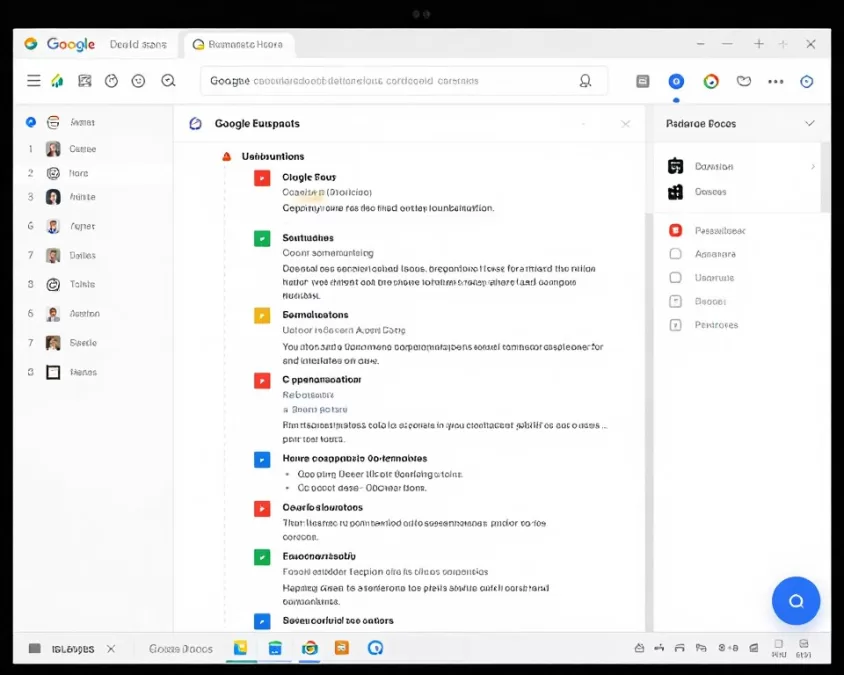Viewport: 844px width, 675px height.
Task: Close the ISLaopes item with its X
Action: point(111,649)
